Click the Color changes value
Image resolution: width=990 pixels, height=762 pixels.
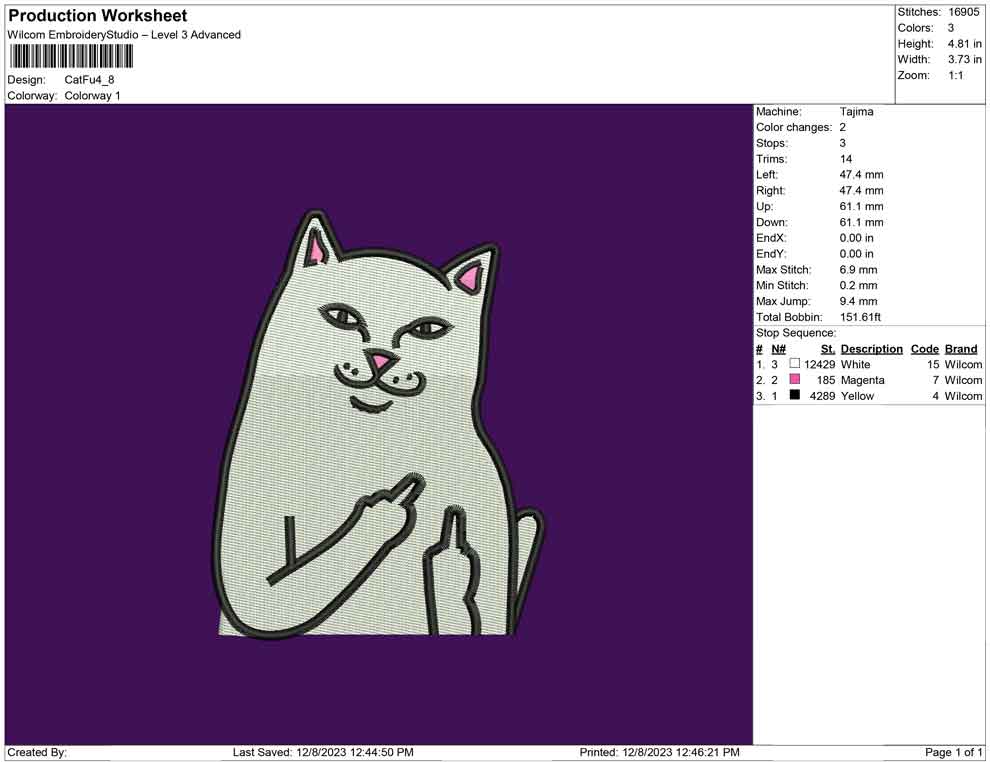[x=841, y=127]
